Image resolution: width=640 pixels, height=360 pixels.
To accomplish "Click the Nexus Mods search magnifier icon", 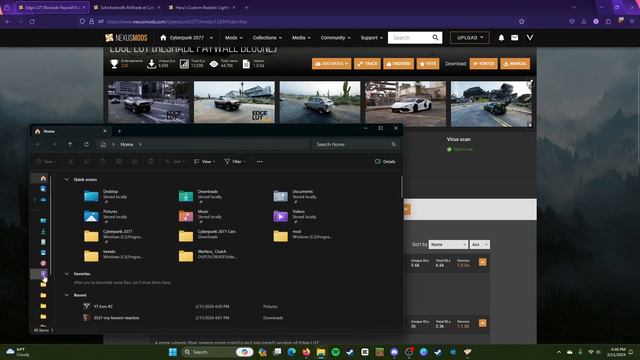I will pyautogui.click(x=436, y=38).
